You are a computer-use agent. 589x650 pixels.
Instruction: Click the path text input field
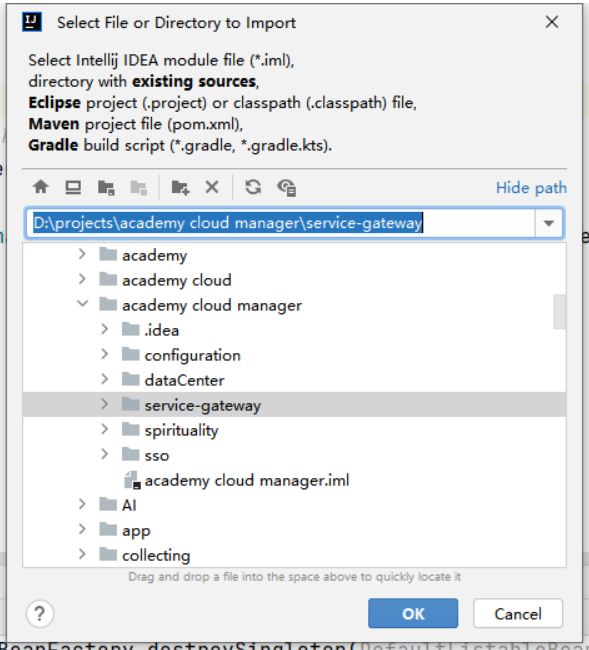point(280,223)
